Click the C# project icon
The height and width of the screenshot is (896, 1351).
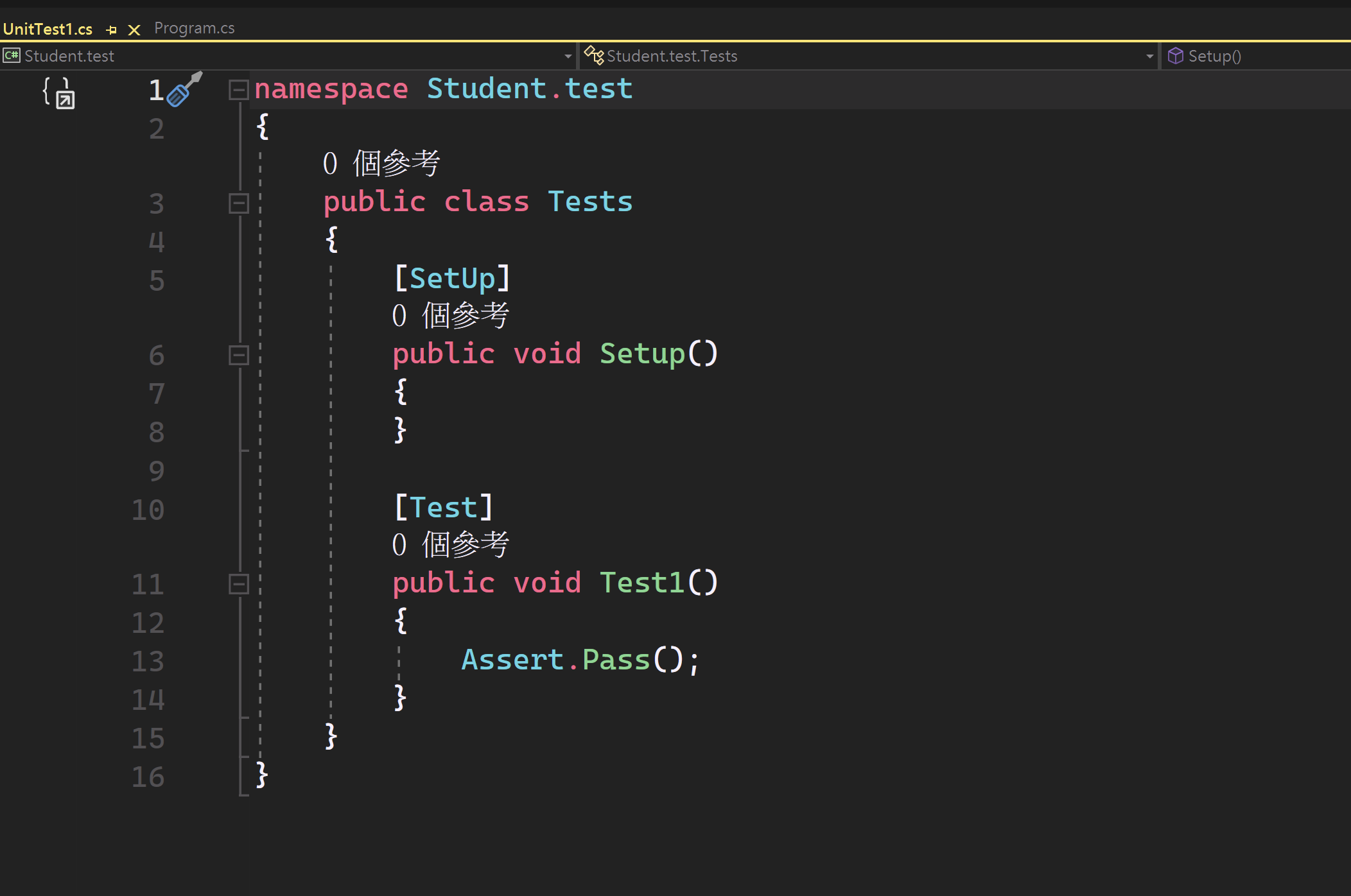pos(12,56)
